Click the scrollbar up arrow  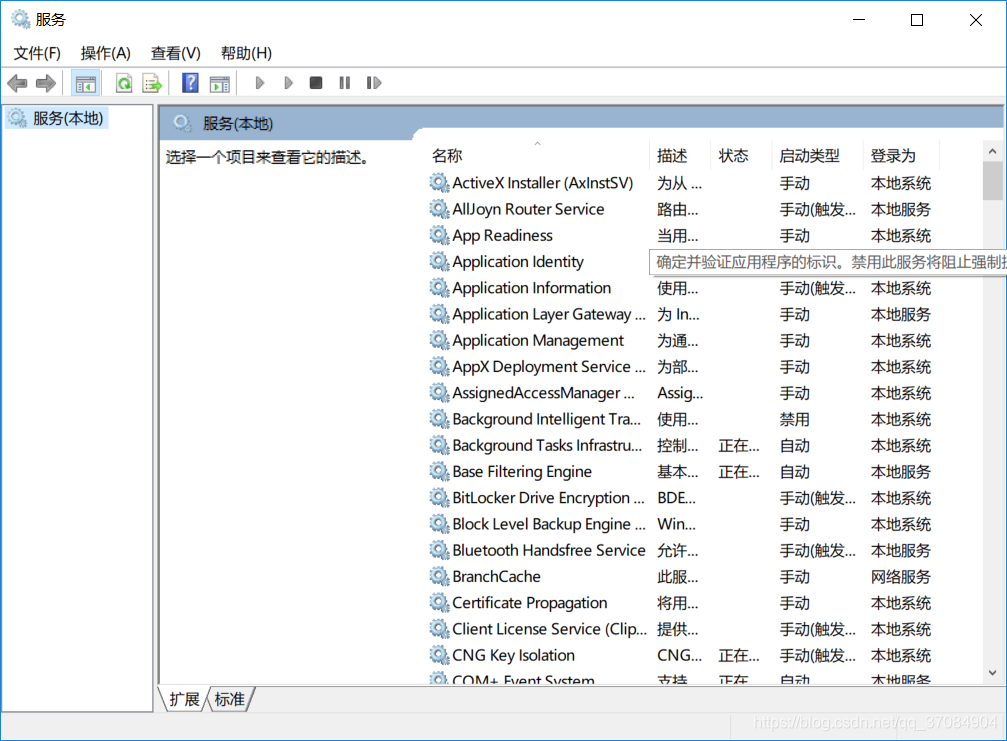(x=992, y=152)
